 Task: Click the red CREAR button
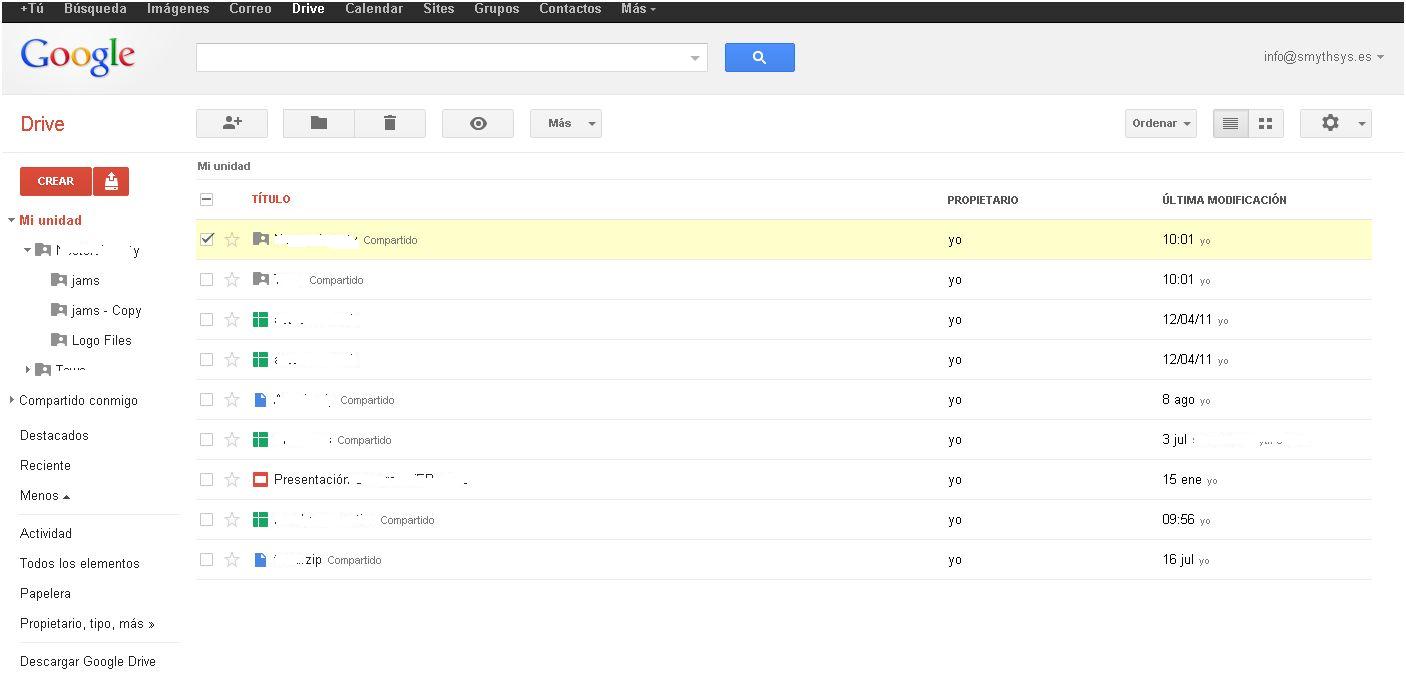[56, 181]
